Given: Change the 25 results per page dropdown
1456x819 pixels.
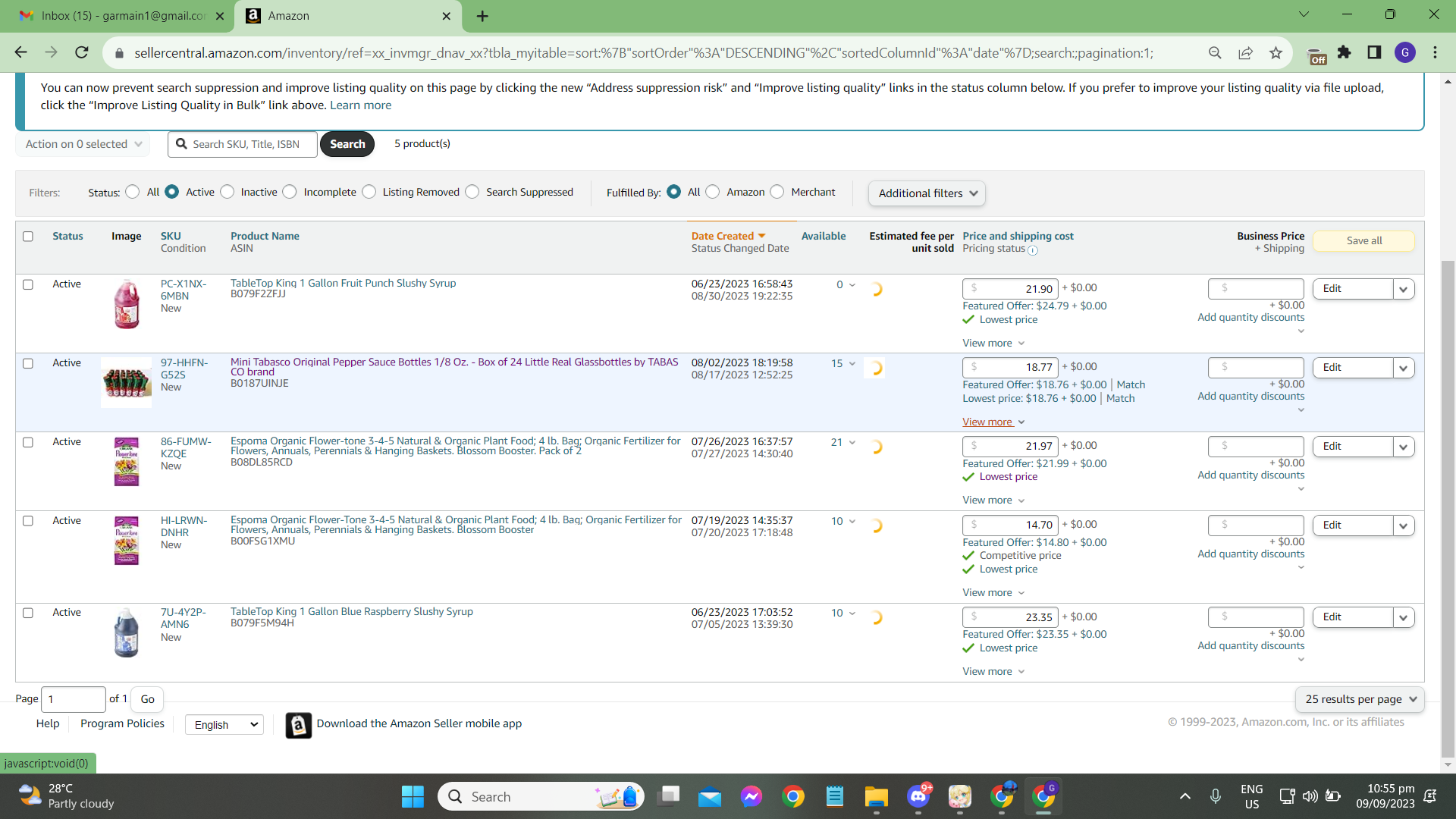Looking at the screenshot, I should [1360, 699].
